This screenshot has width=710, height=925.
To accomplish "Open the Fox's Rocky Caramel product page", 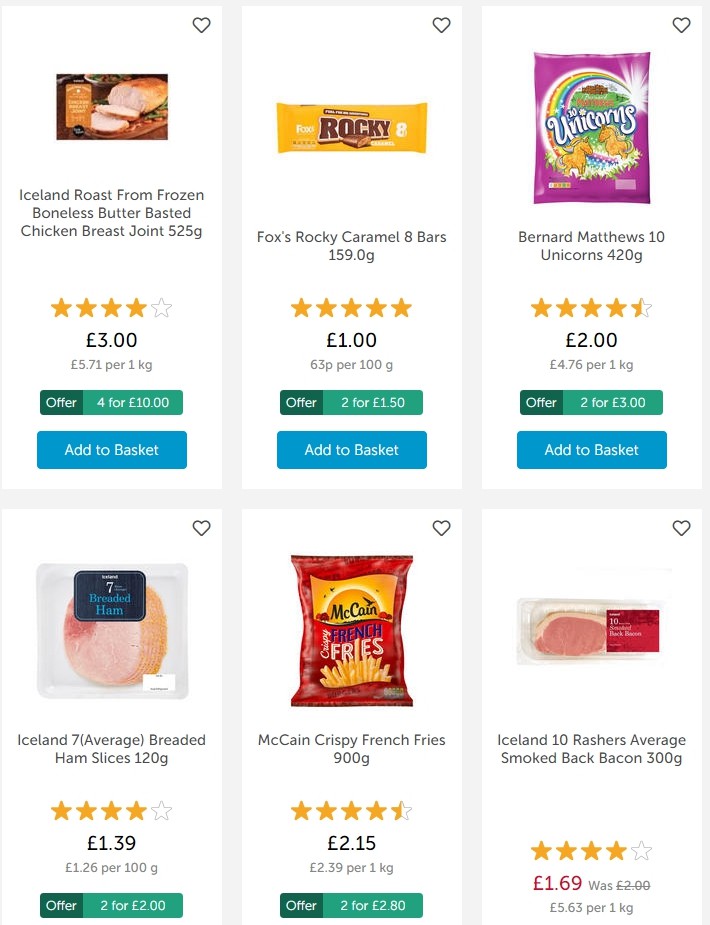I will [351, 246].
